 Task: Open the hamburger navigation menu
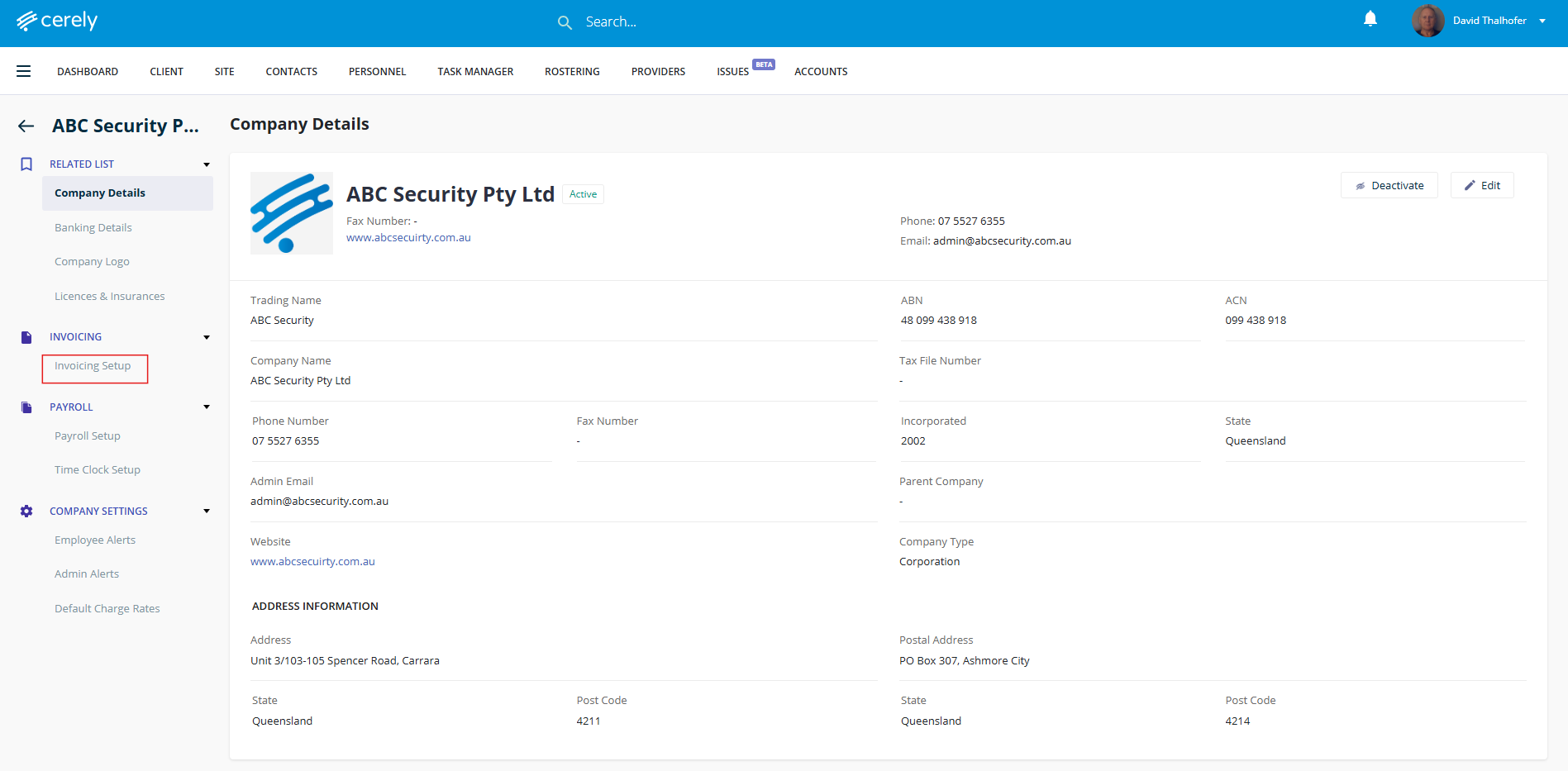[x=24, y=71]
